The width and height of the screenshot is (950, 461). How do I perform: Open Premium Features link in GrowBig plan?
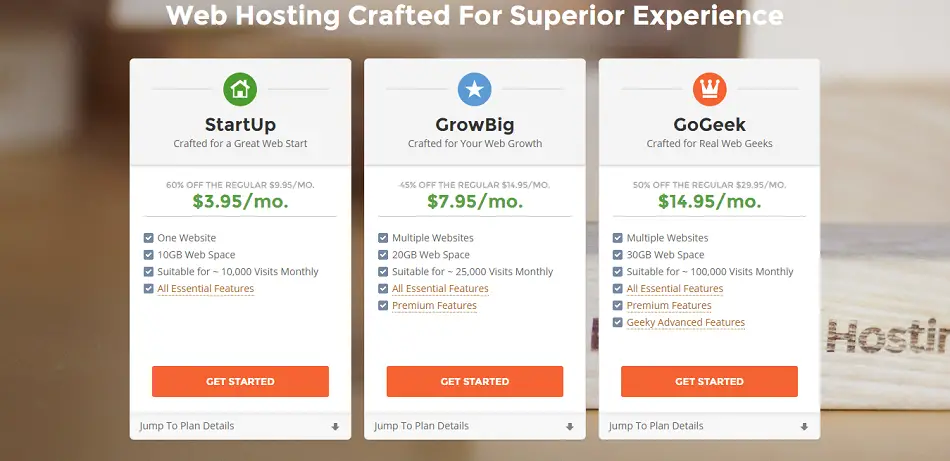[x=434, y=306]
